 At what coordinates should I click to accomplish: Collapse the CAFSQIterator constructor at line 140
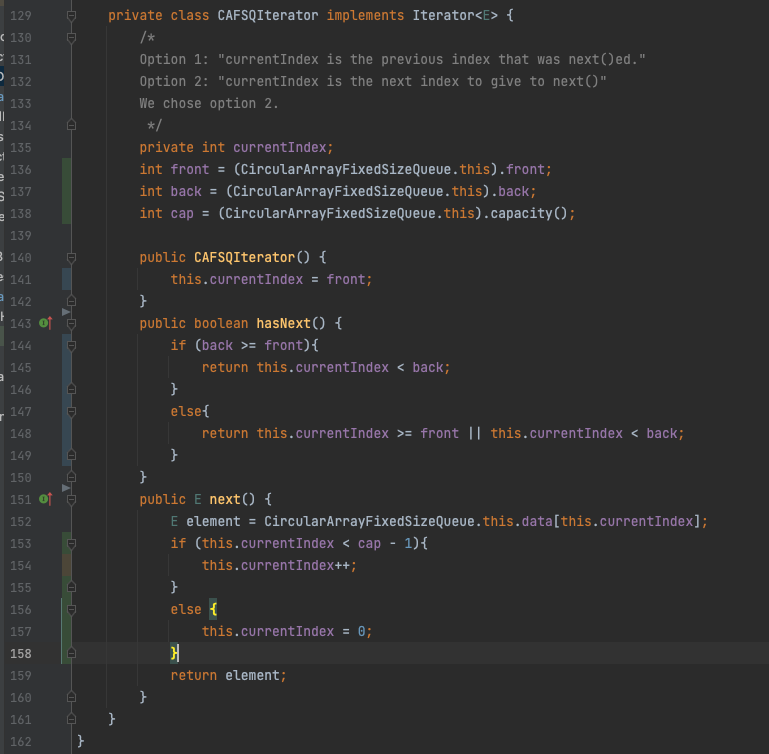click(71, 257)
